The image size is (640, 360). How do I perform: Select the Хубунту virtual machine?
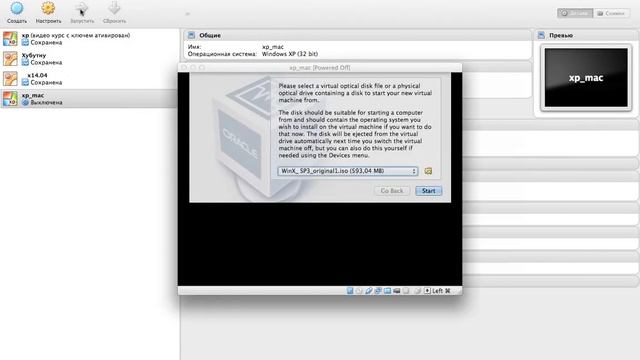point(89,59)
